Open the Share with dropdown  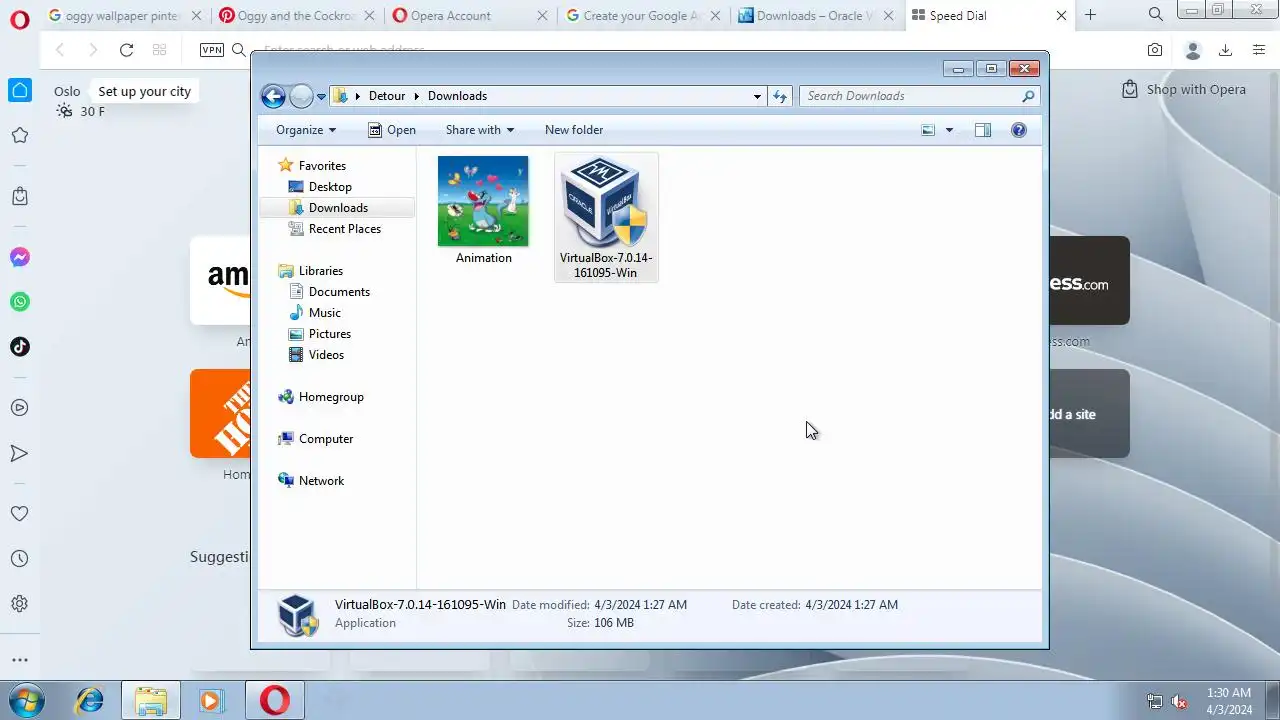click(x=480, y=130)
